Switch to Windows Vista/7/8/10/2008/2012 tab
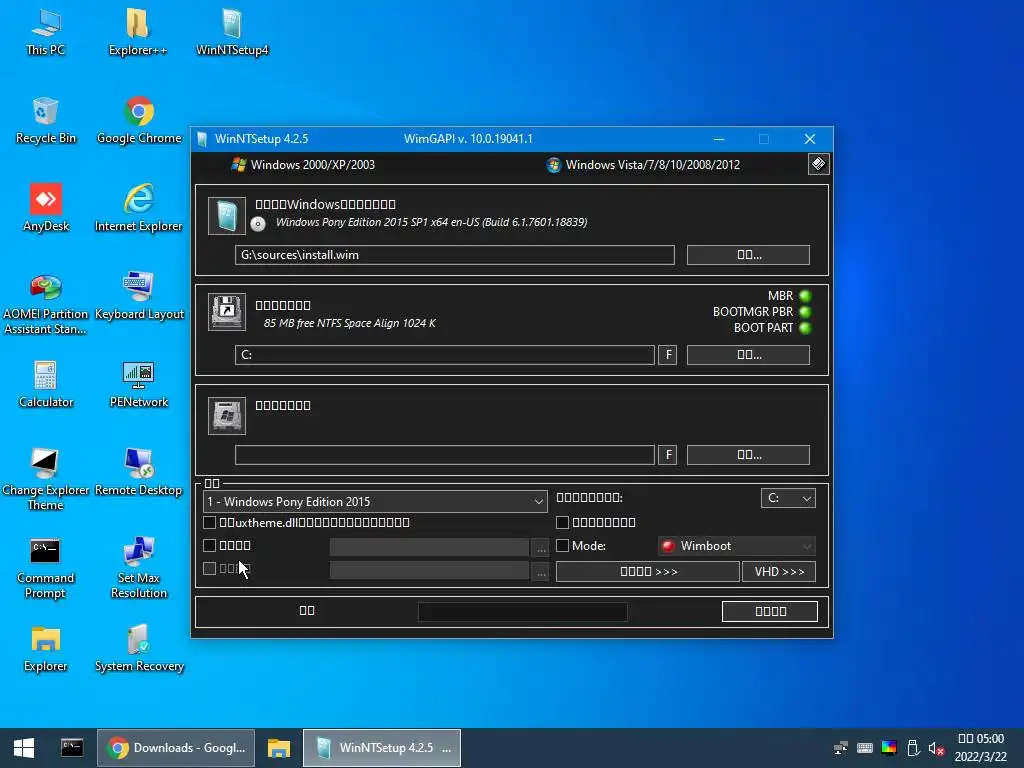 [x=643, y=165]
